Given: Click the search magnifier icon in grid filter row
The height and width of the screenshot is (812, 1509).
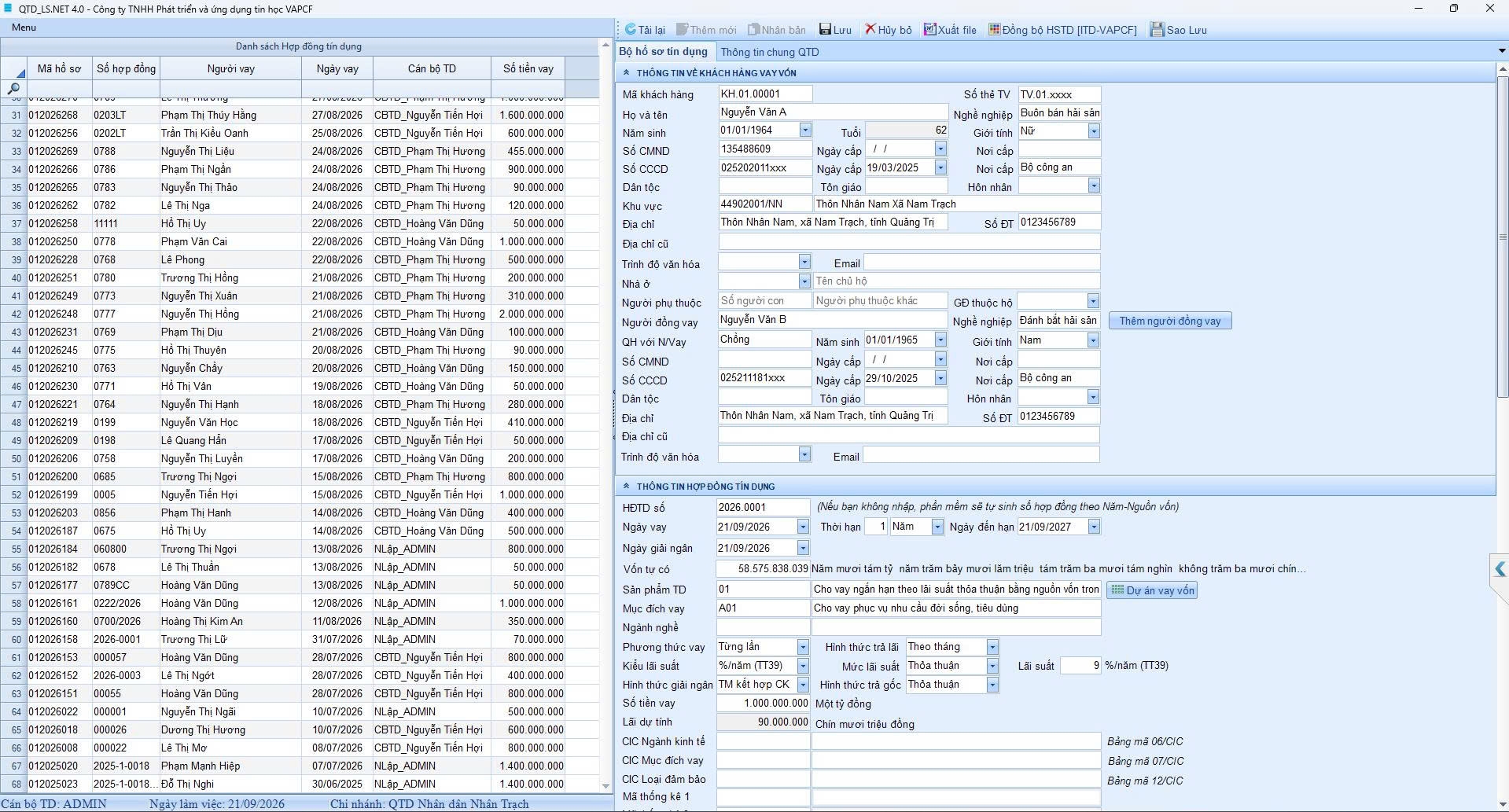Looking at the screenshot, I should click(13, 89).
